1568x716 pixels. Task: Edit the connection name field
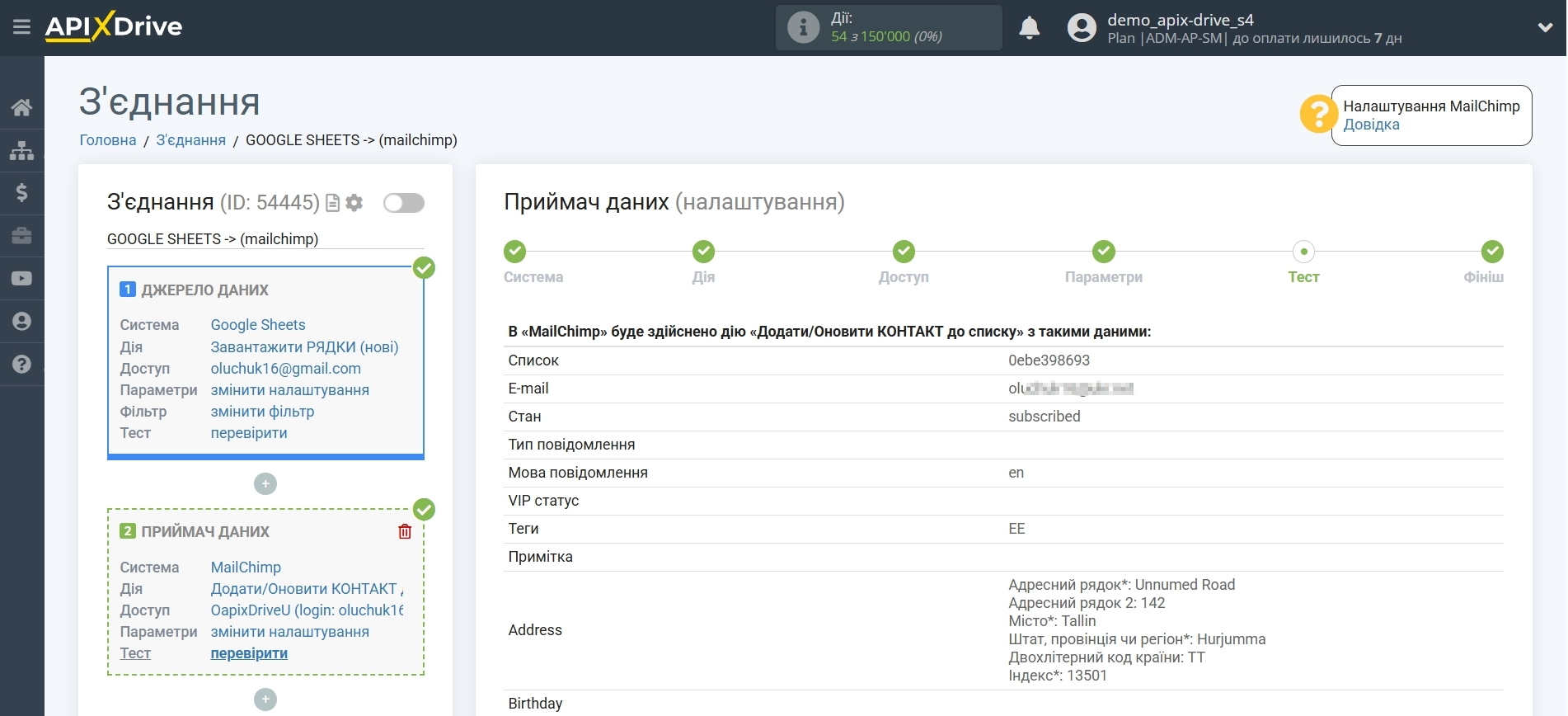coord(265,239)
